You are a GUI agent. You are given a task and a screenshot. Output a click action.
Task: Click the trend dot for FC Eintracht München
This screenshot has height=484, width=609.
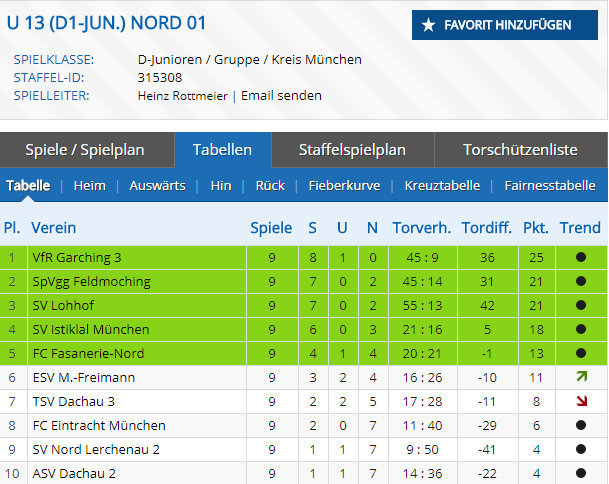click(581, 425)
